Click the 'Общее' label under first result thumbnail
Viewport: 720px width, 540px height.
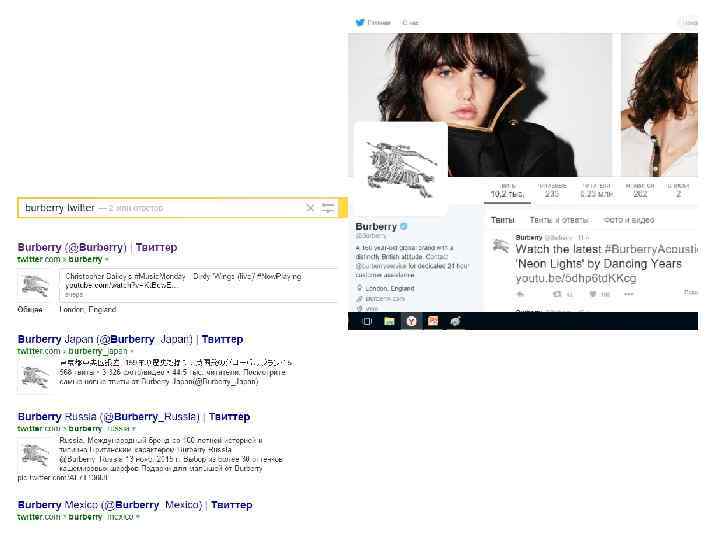pyautogui.click(x=30, y=309)
